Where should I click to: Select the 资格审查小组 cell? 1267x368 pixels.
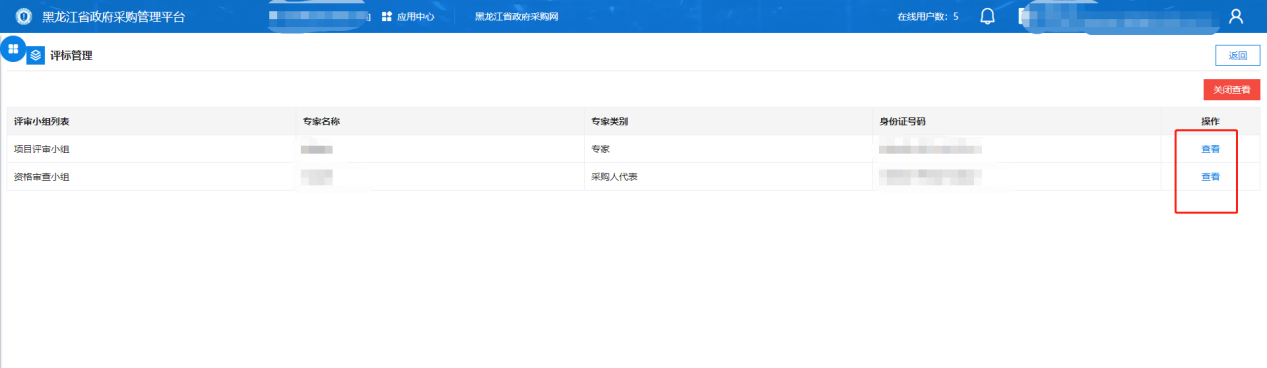(x=41, y=177)
